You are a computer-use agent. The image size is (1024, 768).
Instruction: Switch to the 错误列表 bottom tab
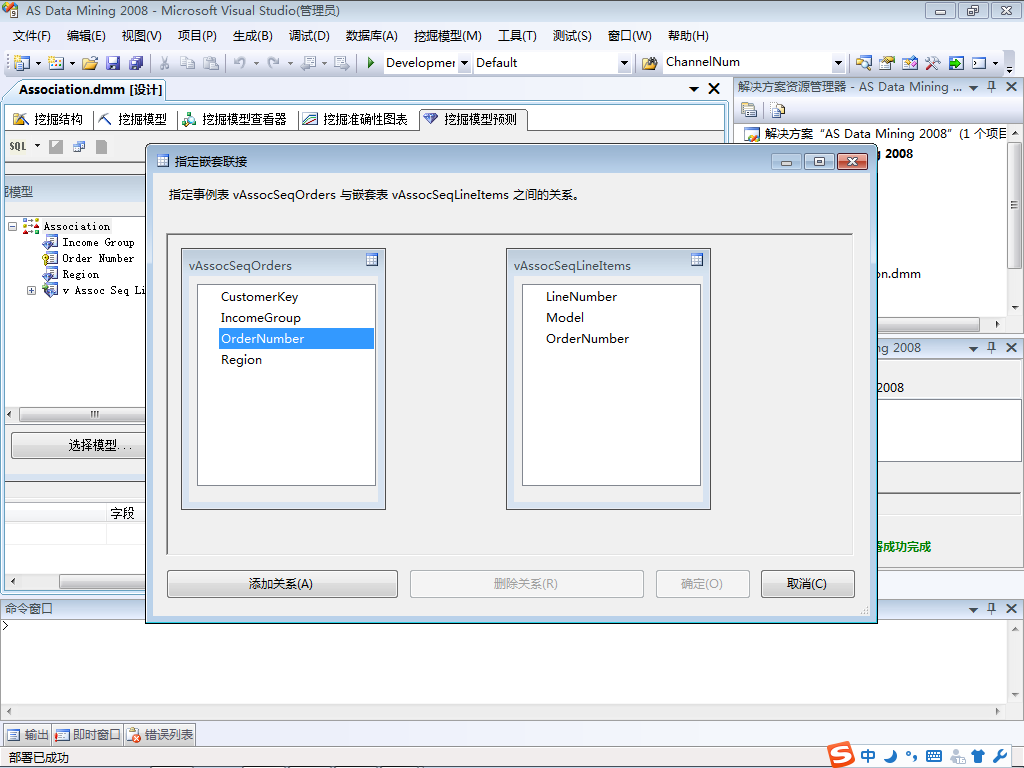160,735
